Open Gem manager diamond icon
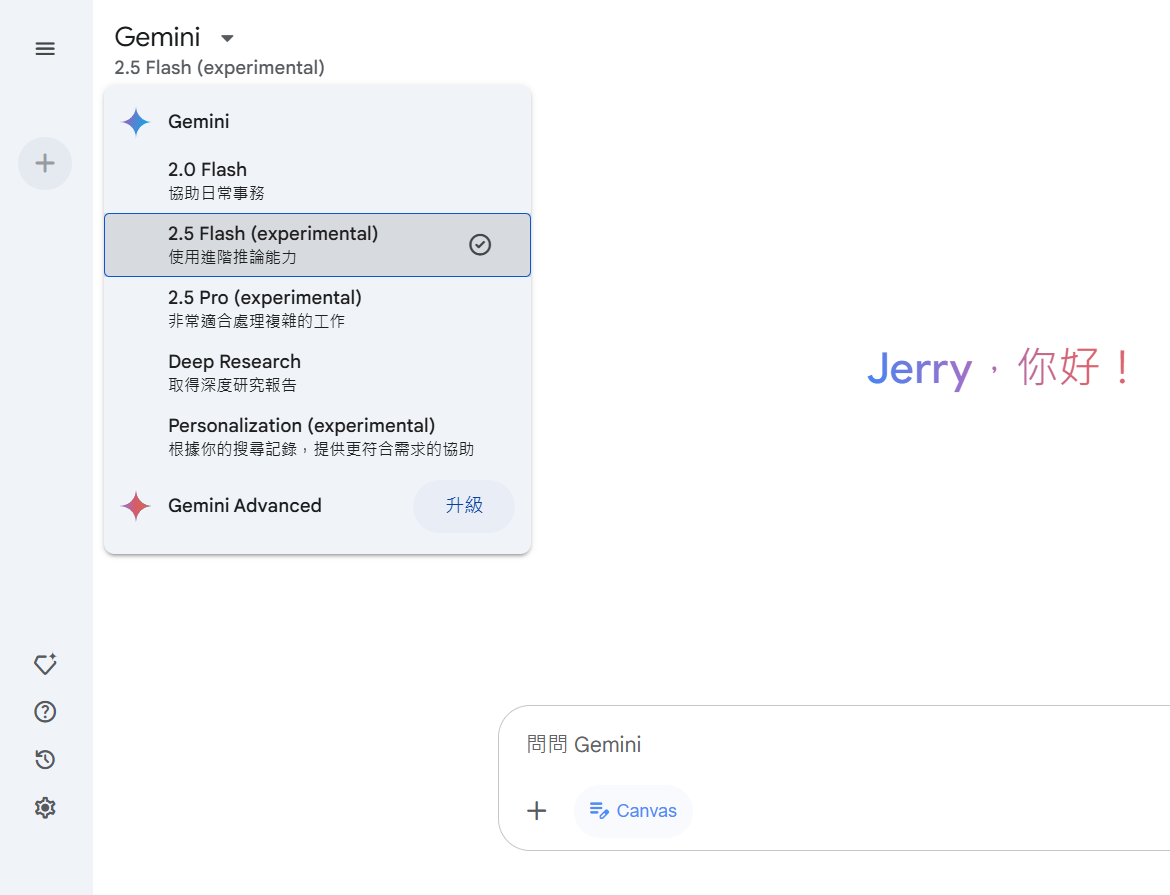The width and height of the screenshot is (1170, 895). 45,664
